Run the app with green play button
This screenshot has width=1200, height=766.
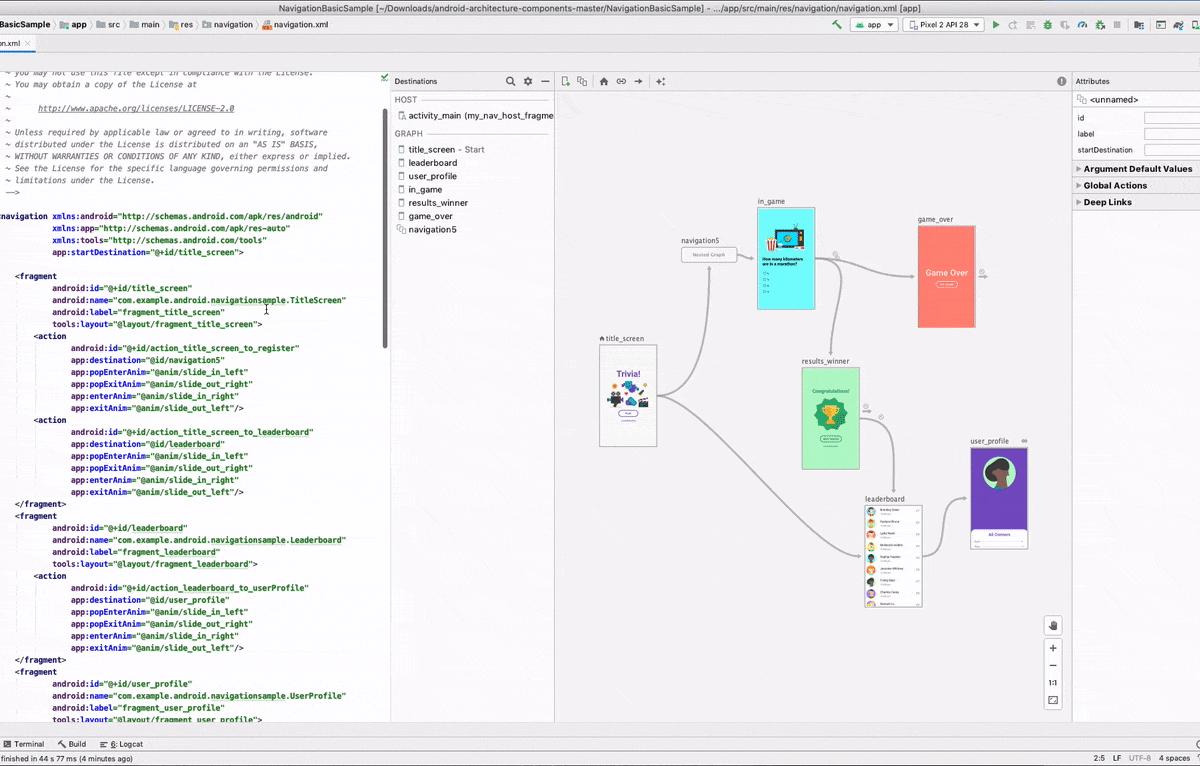click(x=996, y=25)
